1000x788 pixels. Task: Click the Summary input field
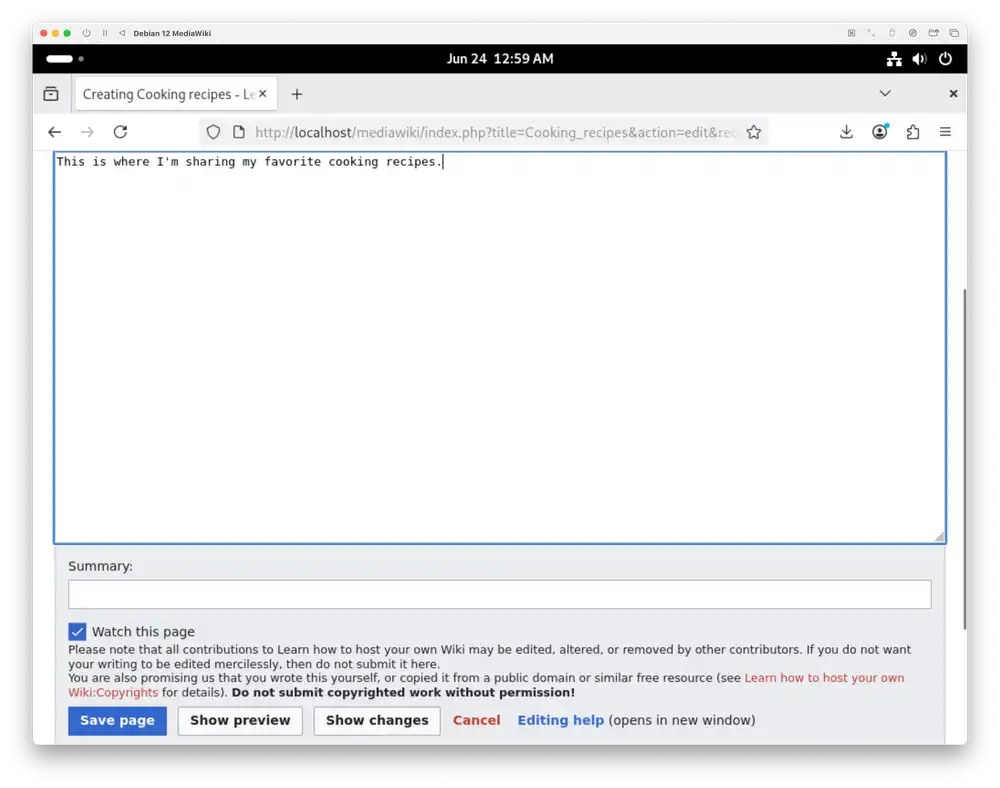click(x=500, y=594)
